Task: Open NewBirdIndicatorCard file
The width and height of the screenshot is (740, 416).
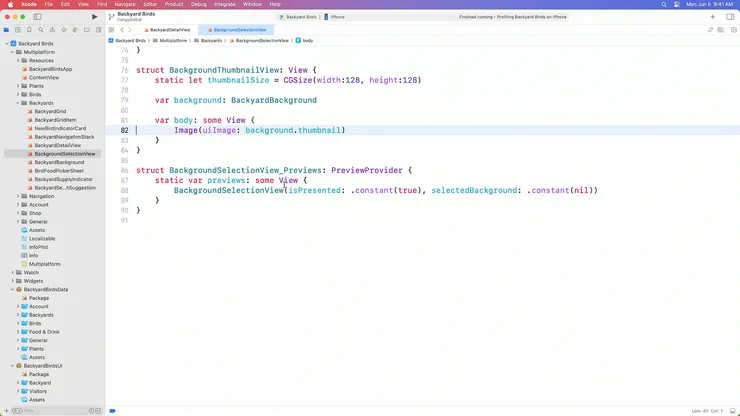Action: [x=60, y=128]
